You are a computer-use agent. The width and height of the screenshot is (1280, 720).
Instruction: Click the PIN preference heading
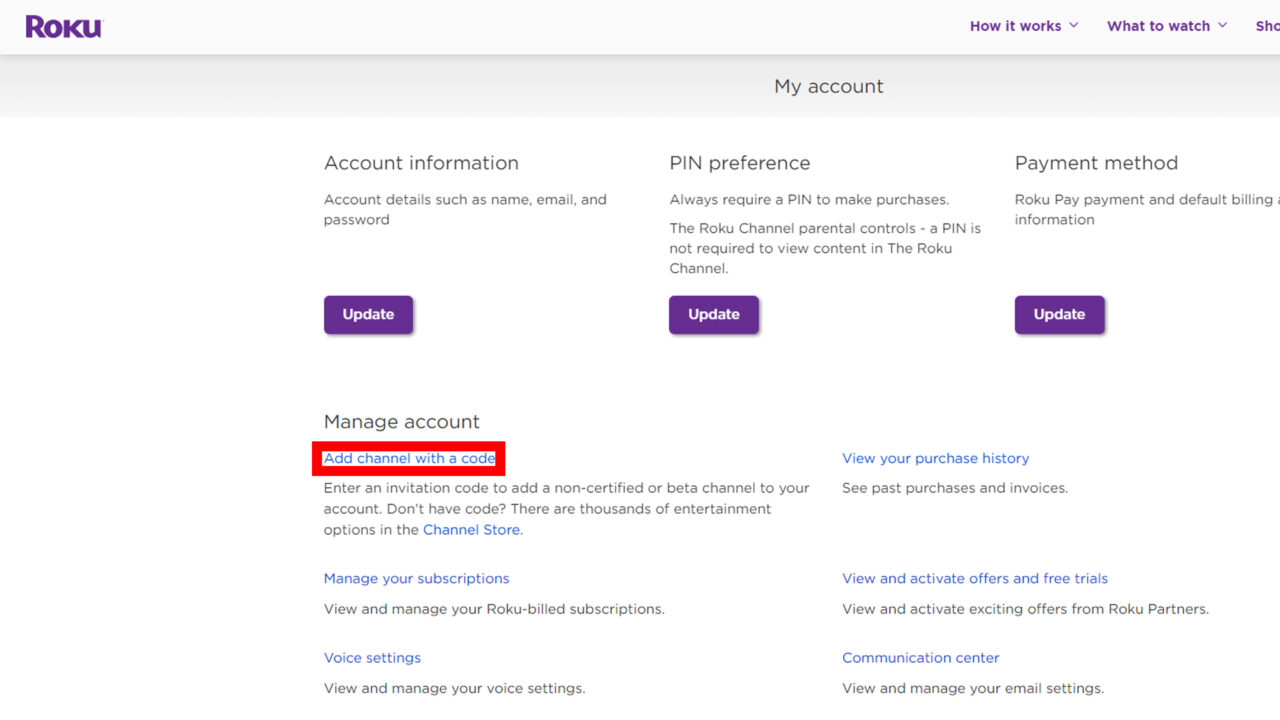(x=740, y=163)
